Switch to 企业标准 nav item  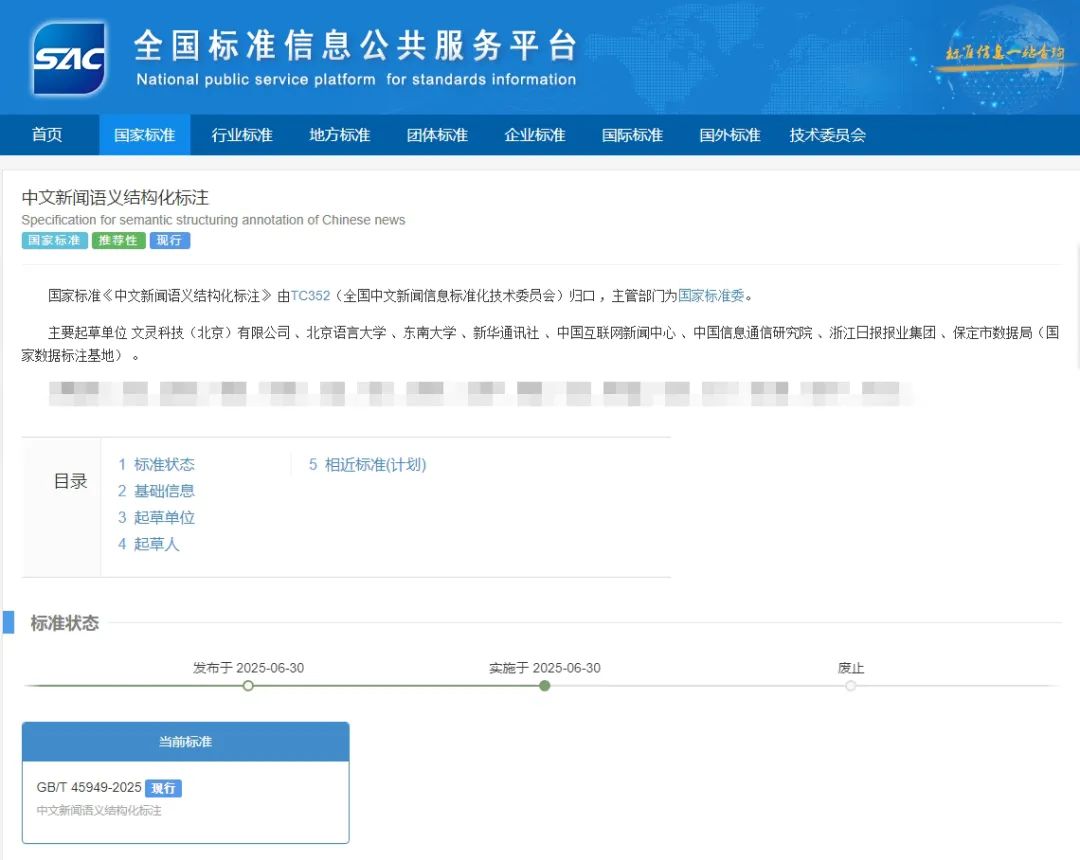534,135
